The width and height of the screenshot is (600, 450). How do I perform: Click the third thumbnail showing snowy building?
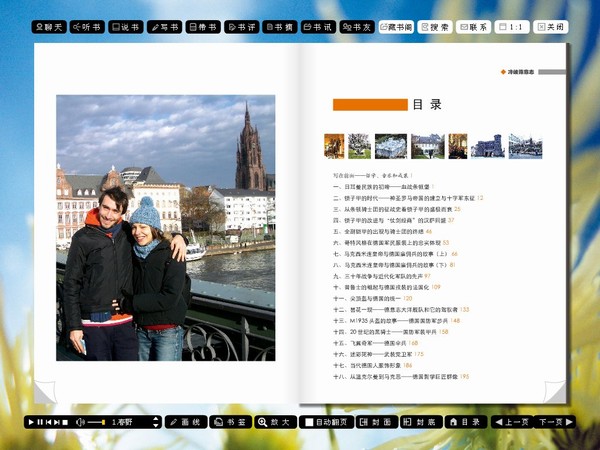391,146
